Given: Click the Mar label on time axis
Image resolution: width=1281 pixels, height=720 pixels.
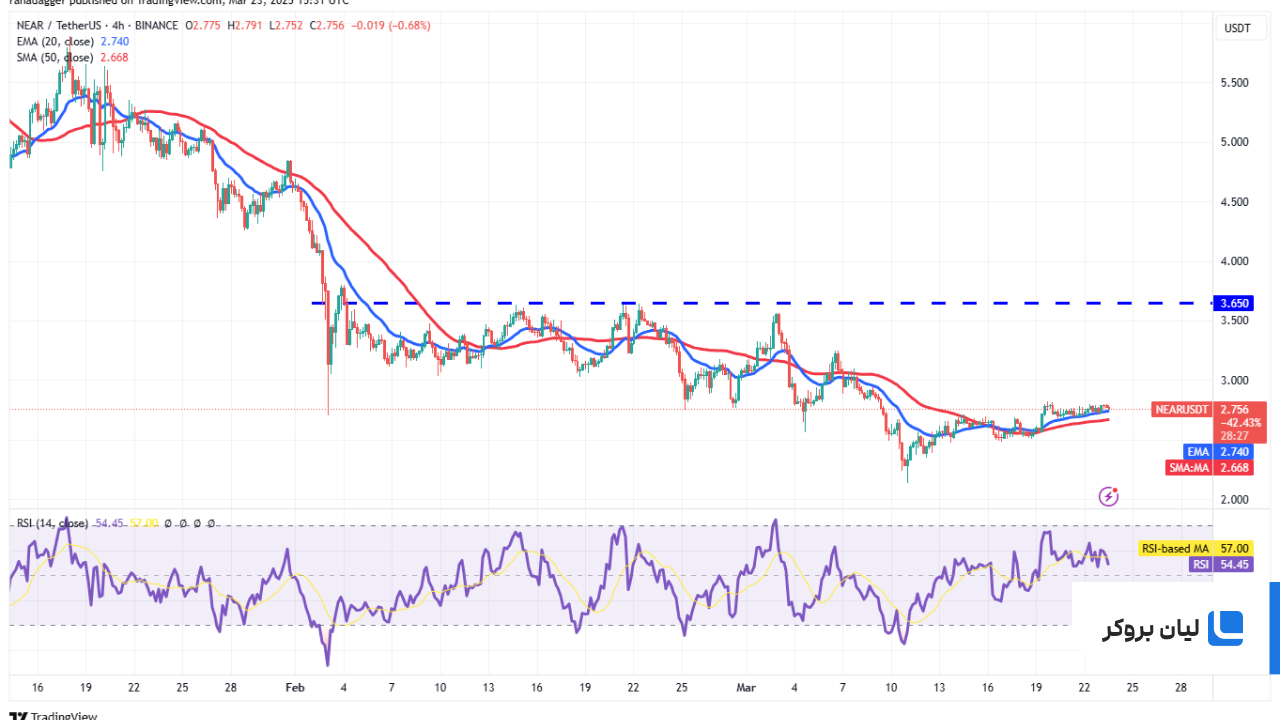Looking at the screenshot, I should click(x=746, y=688).
